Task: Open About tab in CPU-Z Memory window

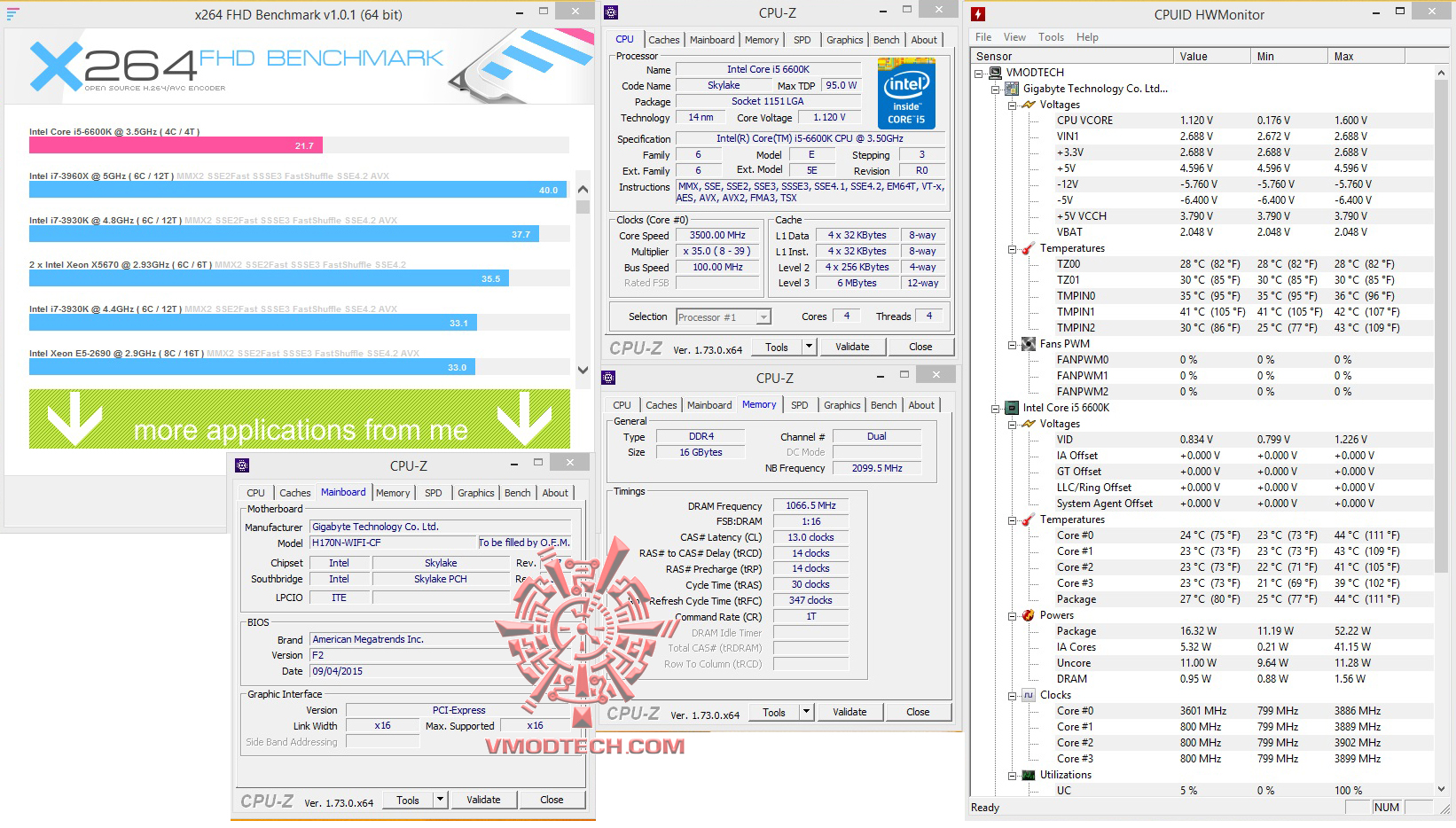Action: click(921, 405)
